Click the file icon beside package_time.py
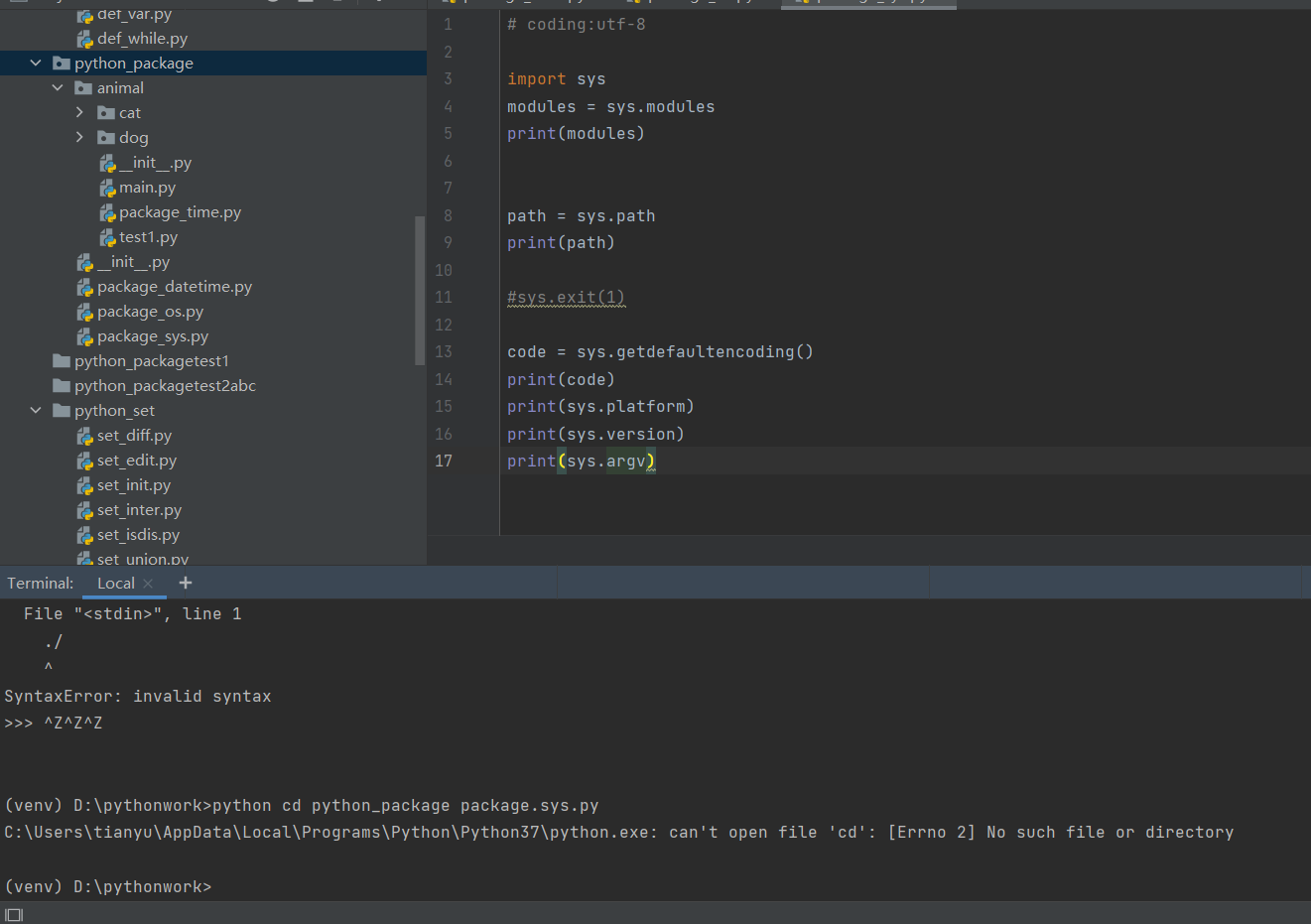Viewport: 1311px width, 924px height. 107,212
